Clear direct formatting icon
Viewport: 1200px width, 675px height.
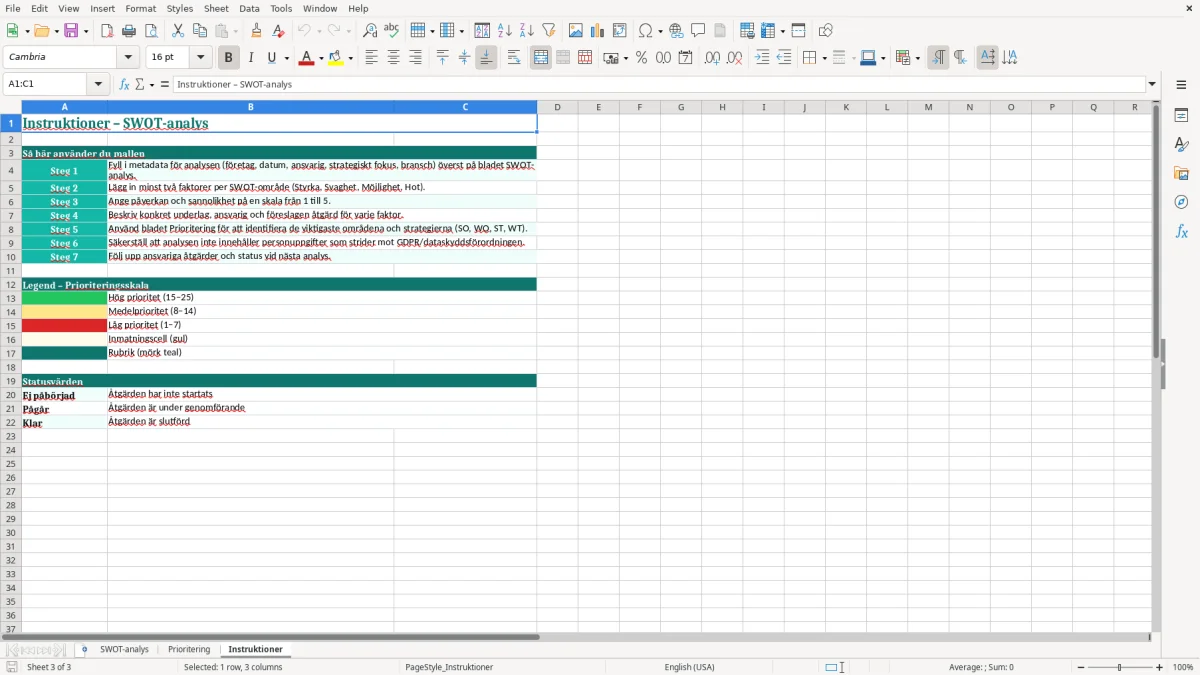[x=278, y=31]
